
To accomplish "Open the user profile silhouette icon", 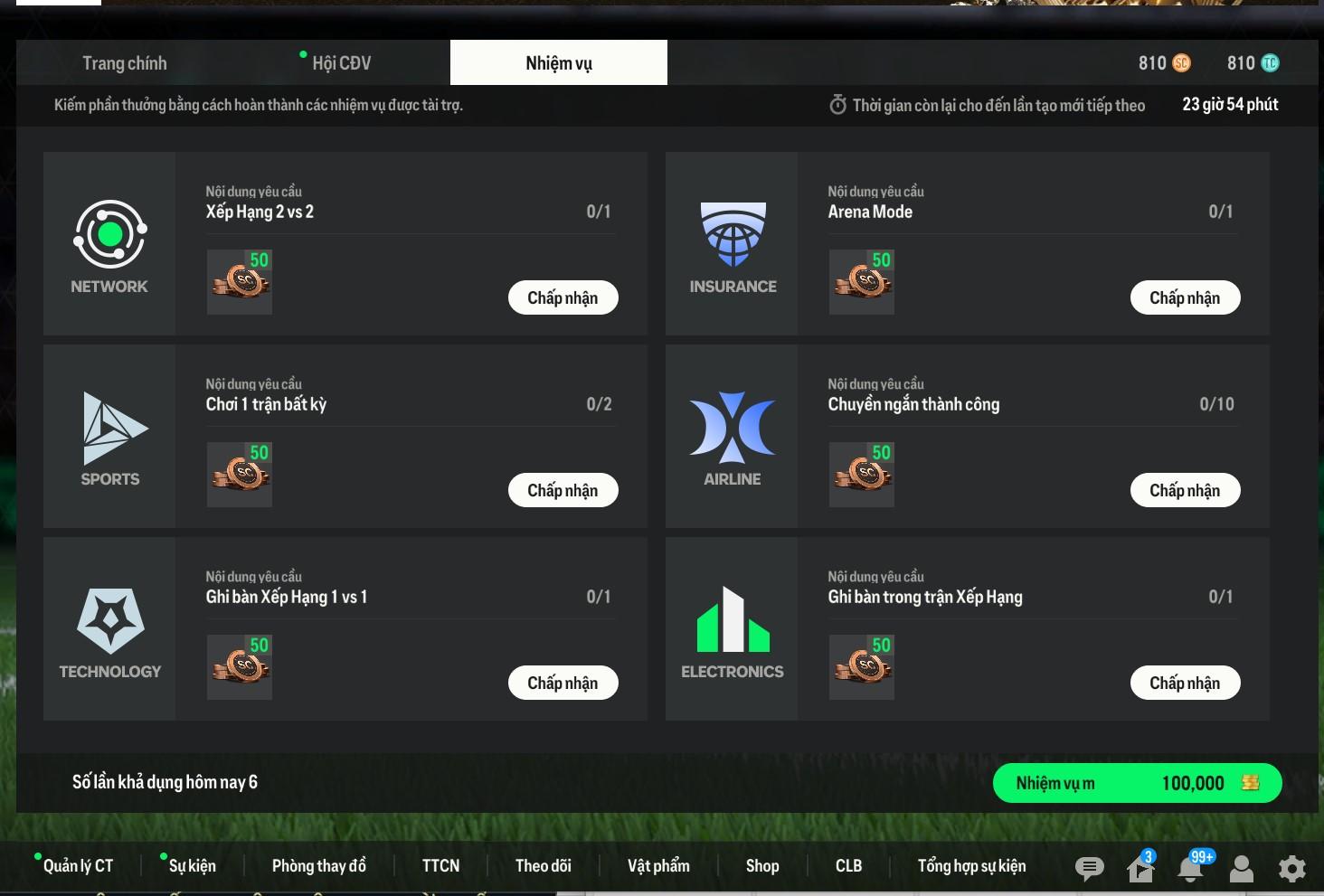I will [x=1242, y=869].
